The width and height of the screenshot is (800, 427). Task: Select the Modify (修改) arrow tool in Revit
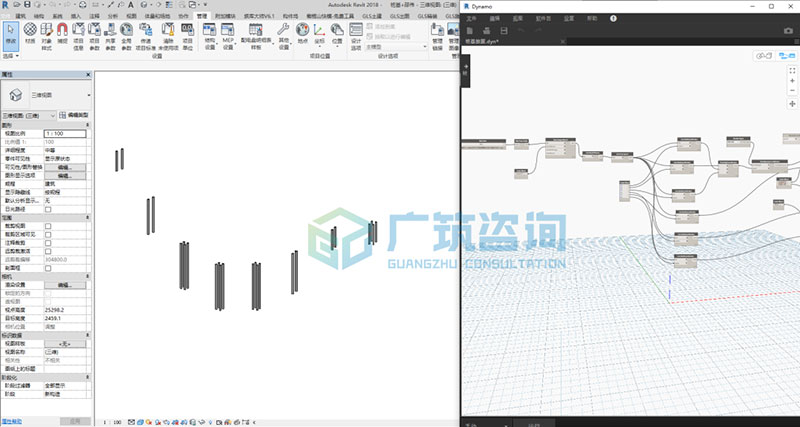pyautogui.click(x=11, y=36)
